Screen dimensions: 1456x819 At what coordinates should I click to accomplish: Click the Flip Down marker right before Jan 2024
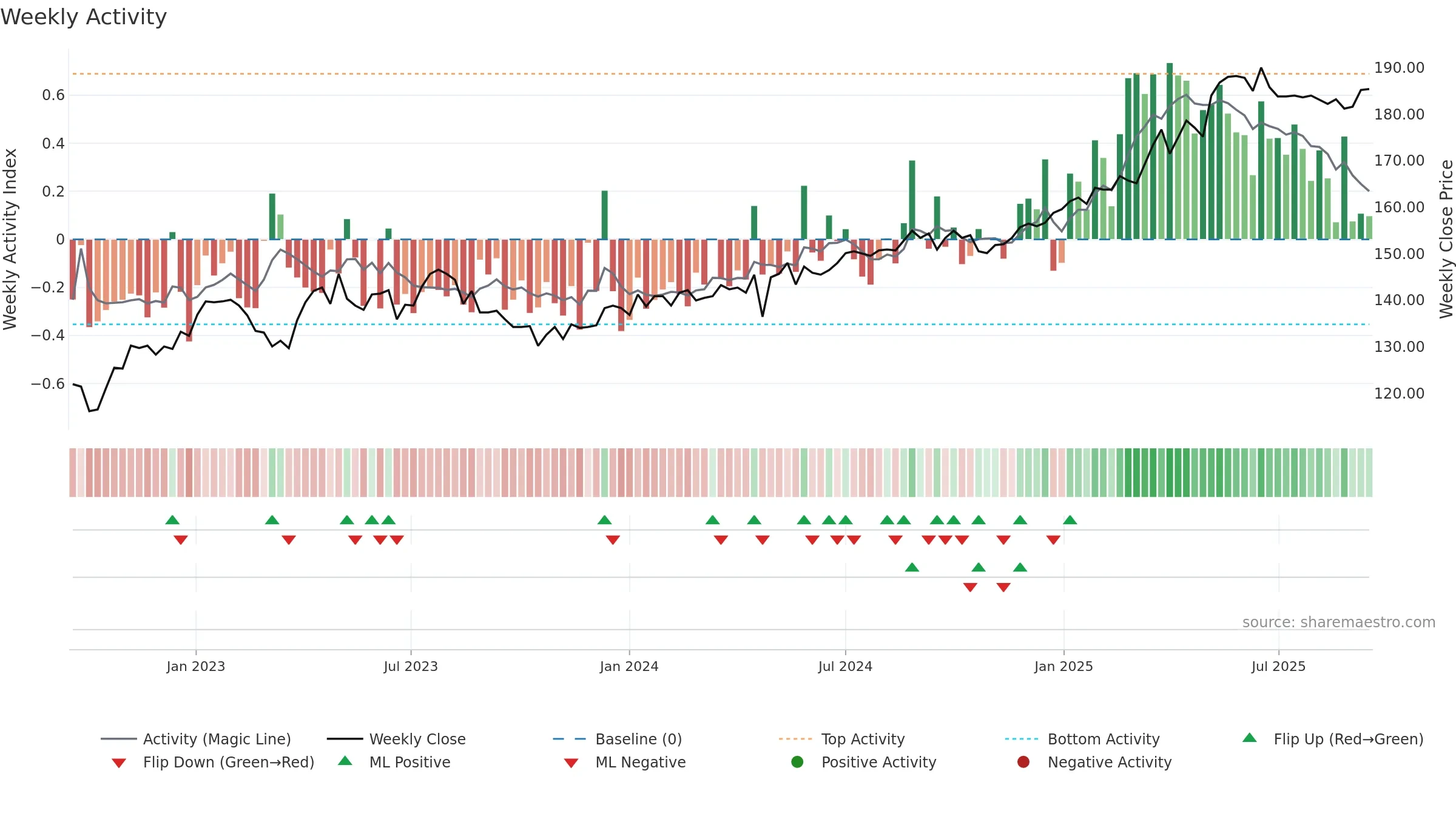pos(613,539)
